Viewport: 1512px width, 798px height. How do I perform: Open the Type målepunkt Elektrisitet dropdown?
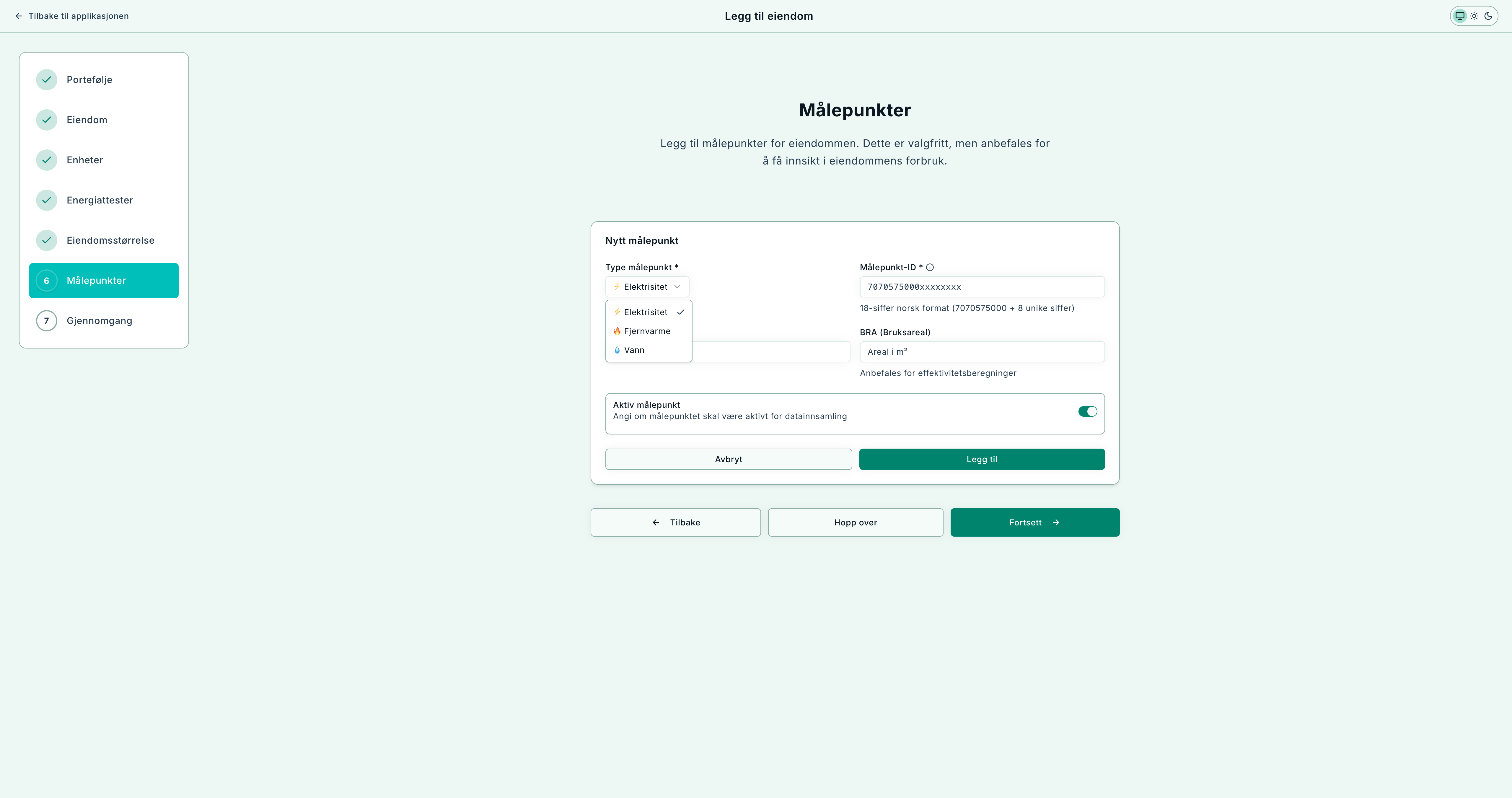(x=647, y=286)
